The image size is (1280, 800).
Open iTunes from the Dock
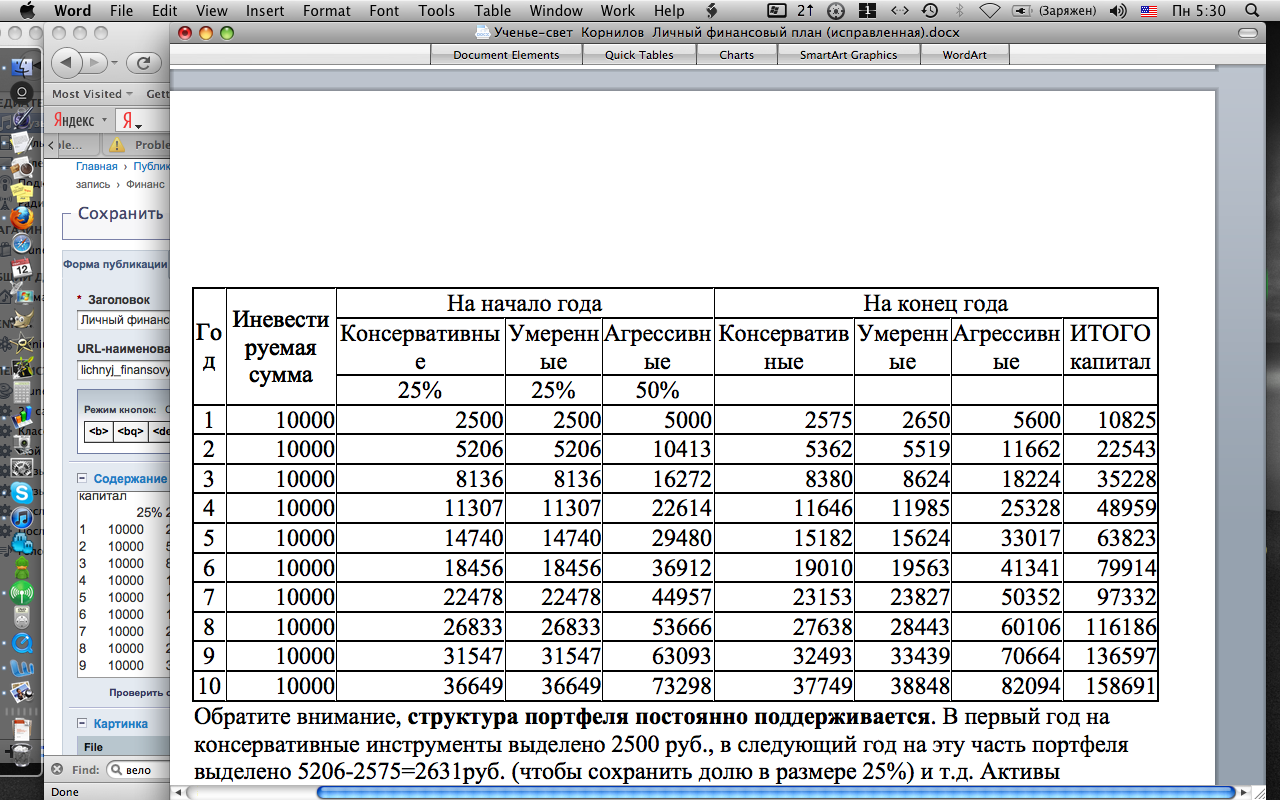click(x=21, y=518)
